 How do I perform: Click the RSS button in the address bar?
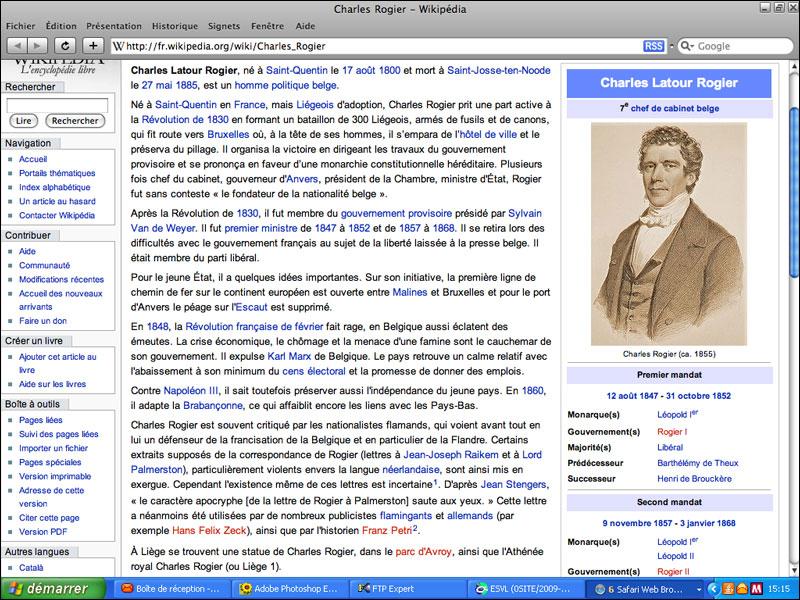tap(654, 46)
